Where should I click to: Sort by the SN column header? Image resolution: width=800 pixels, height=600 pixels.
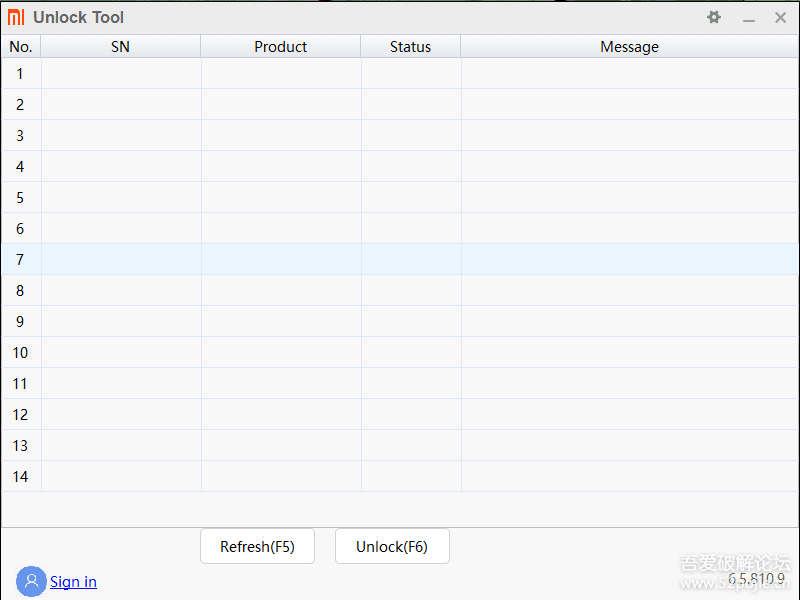pos(120,47)
